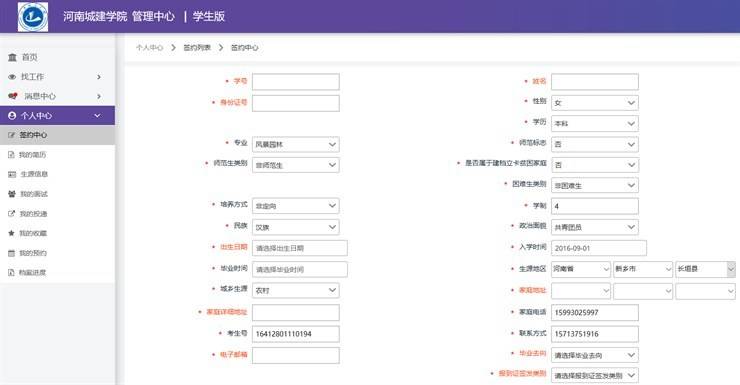740x385 pixels.
Task: Click the 入学时间 field showing 2016-09-01
Action: click(x=599, y=248)
